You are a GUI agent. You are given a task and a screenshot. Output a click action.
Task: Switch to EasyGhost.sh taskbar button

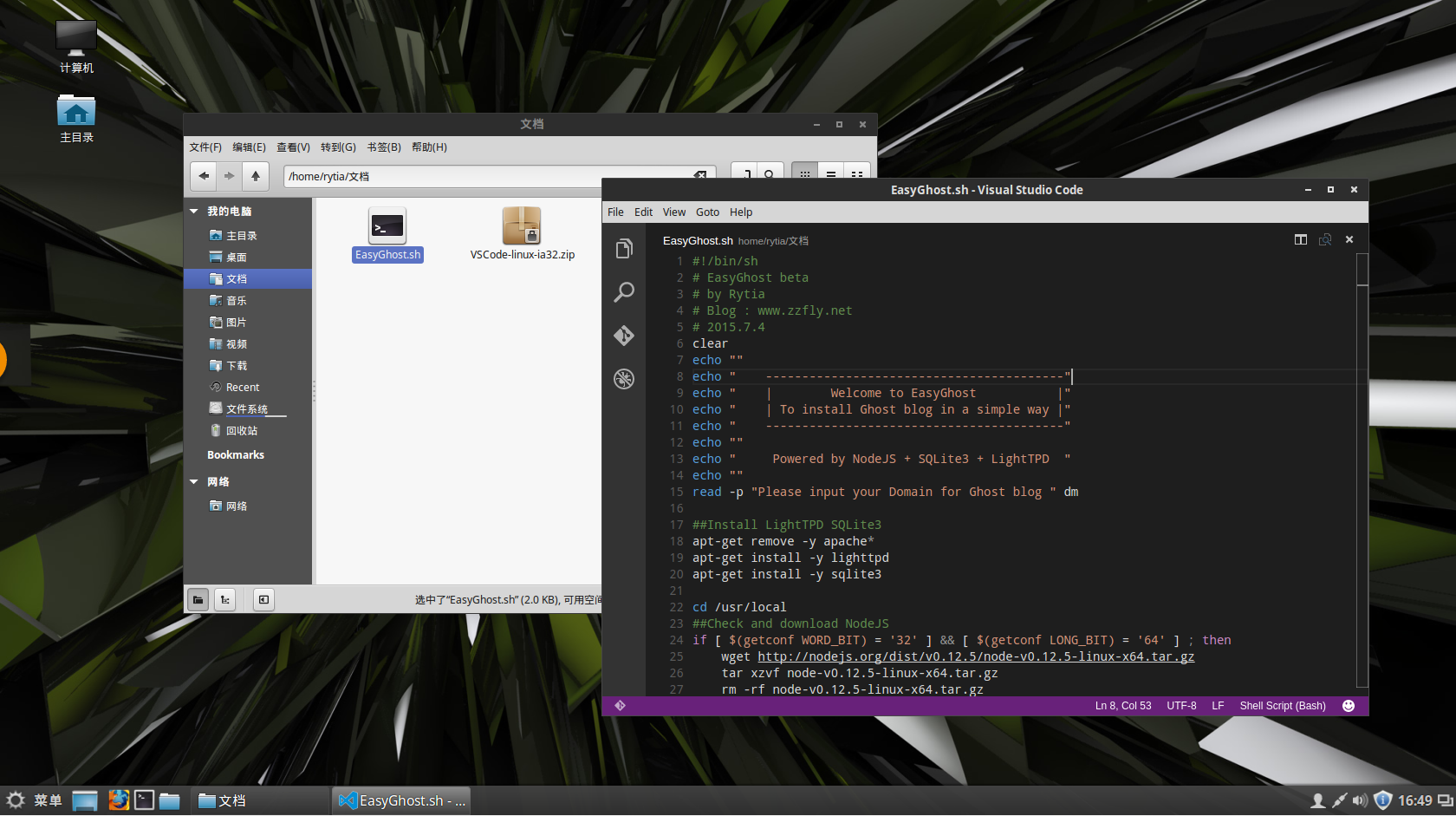(402, 800)
